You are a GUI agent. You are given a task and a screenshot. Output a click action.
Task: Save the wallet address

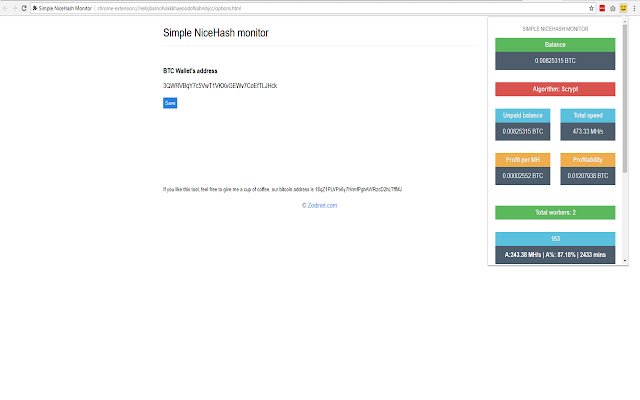[x=170, y=103]
